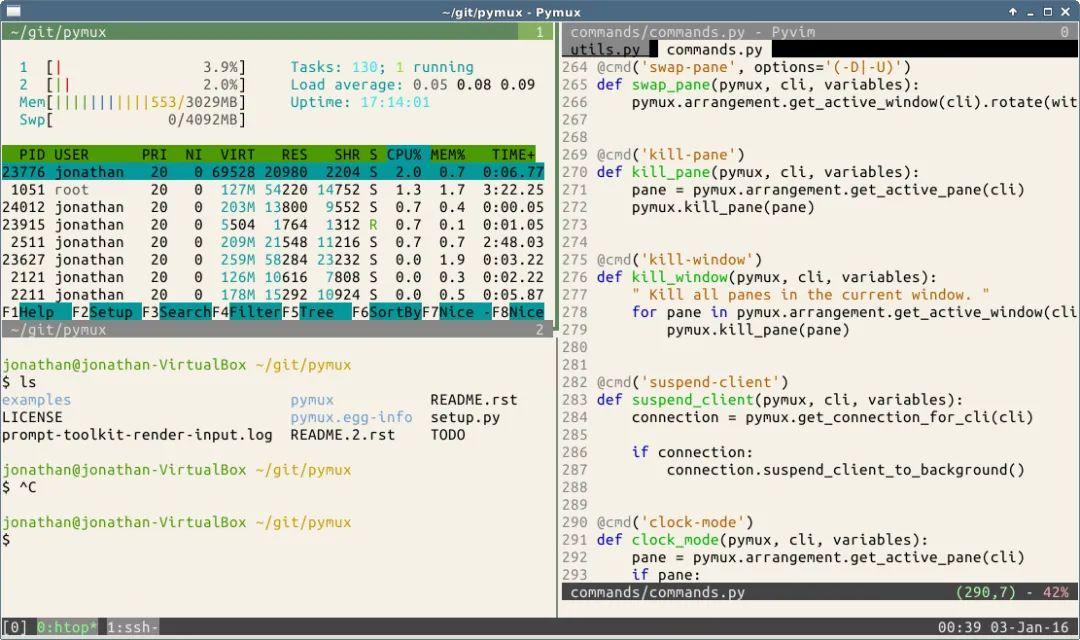The width and height of the screenshot is (1080, 640).
Task: Click the green pane number badge in htop pane
Action: [x=541, y=31]
